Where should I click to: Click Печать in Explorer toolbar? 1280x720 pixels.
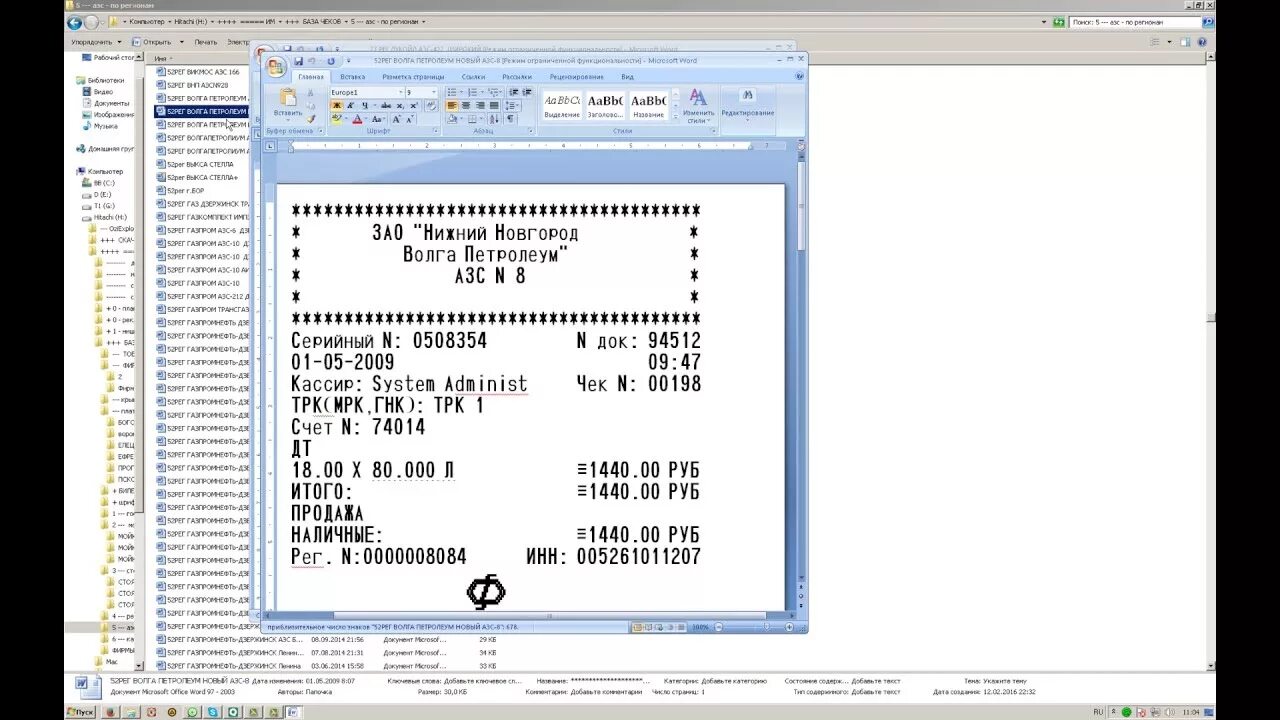205,42
